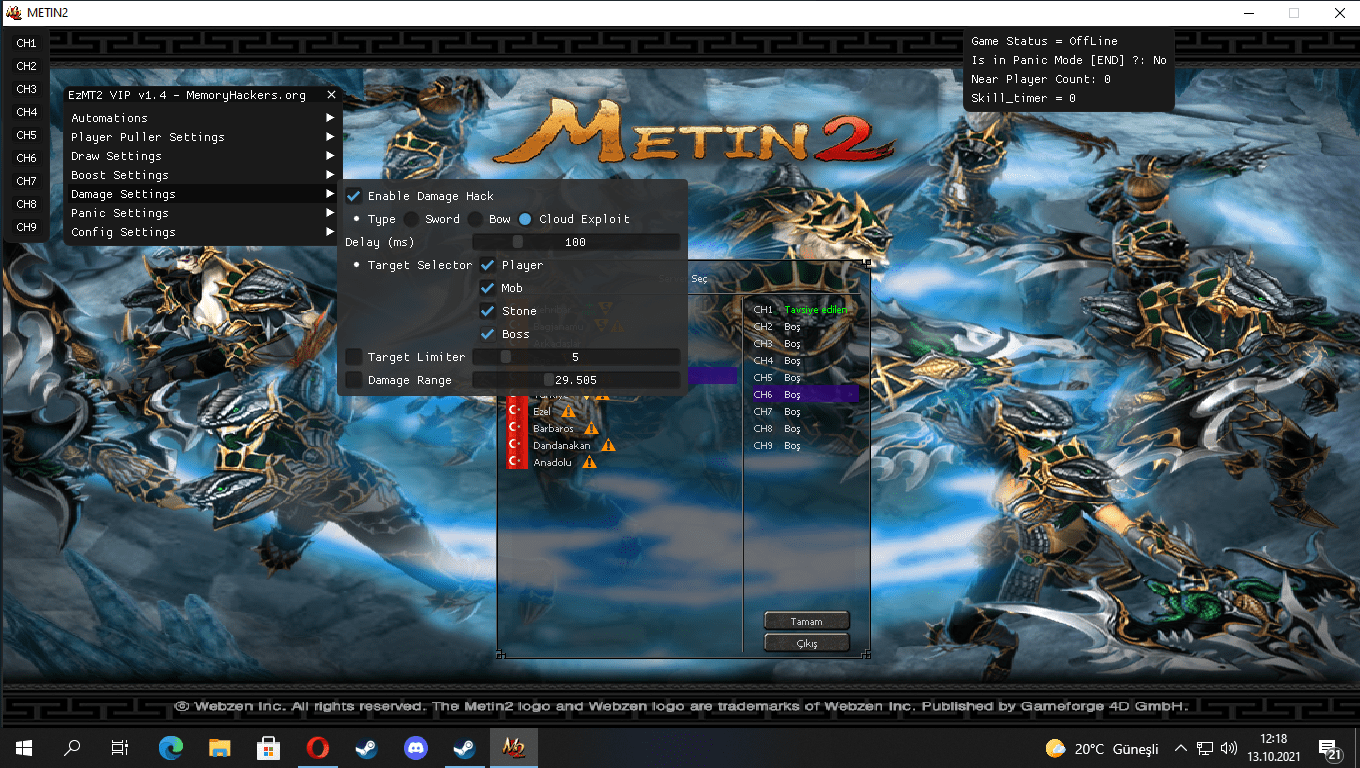Open the notification center icon
The width and height of the screenshot is (1360, 768).
(x=1330, y=749)
